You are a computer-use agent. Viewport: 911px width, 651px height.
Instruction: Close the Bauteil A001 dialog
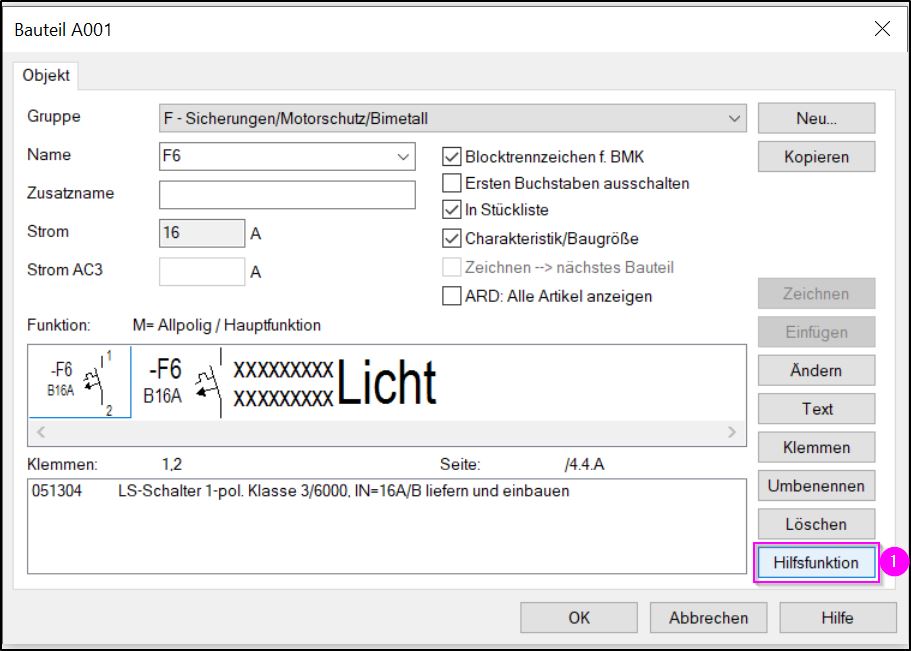pyautogui.click(x=882, y=28)
